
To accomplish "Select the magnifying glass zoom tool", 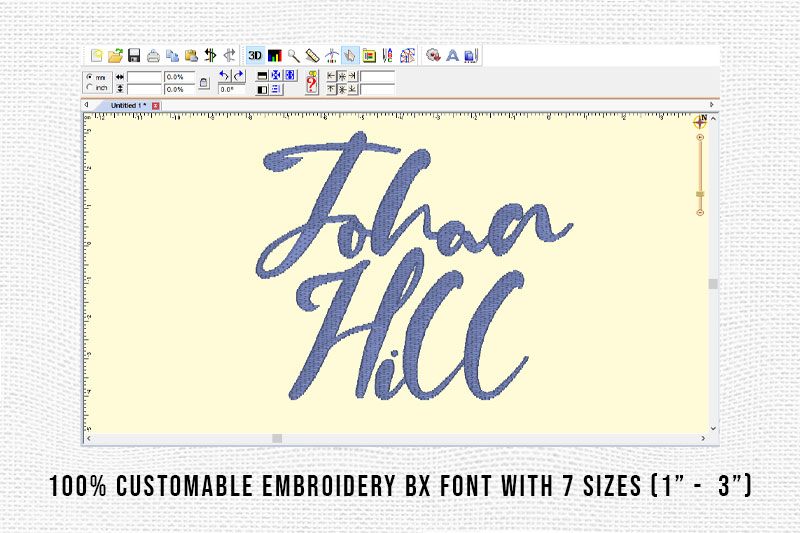I will pyautogui.click(x=293, y=56).
